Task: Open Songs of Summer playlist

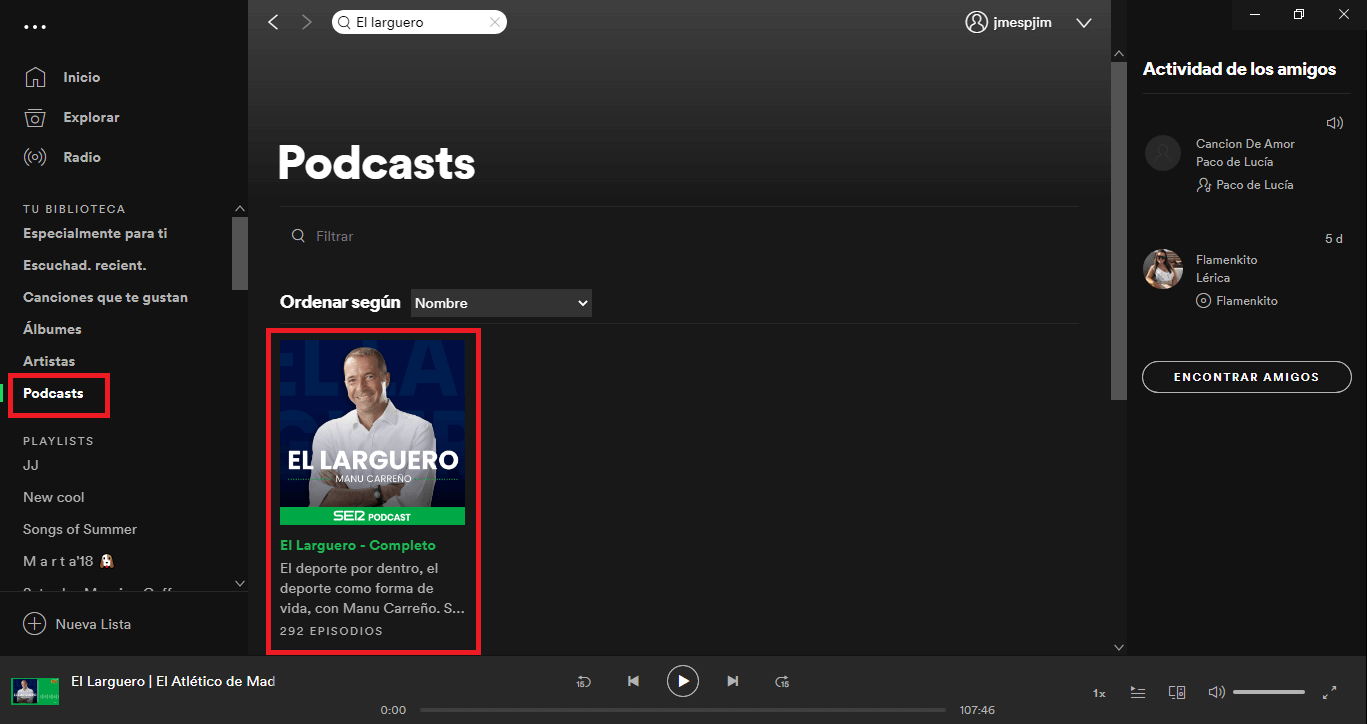Action: pyautogui.click(x=80, y=529)
